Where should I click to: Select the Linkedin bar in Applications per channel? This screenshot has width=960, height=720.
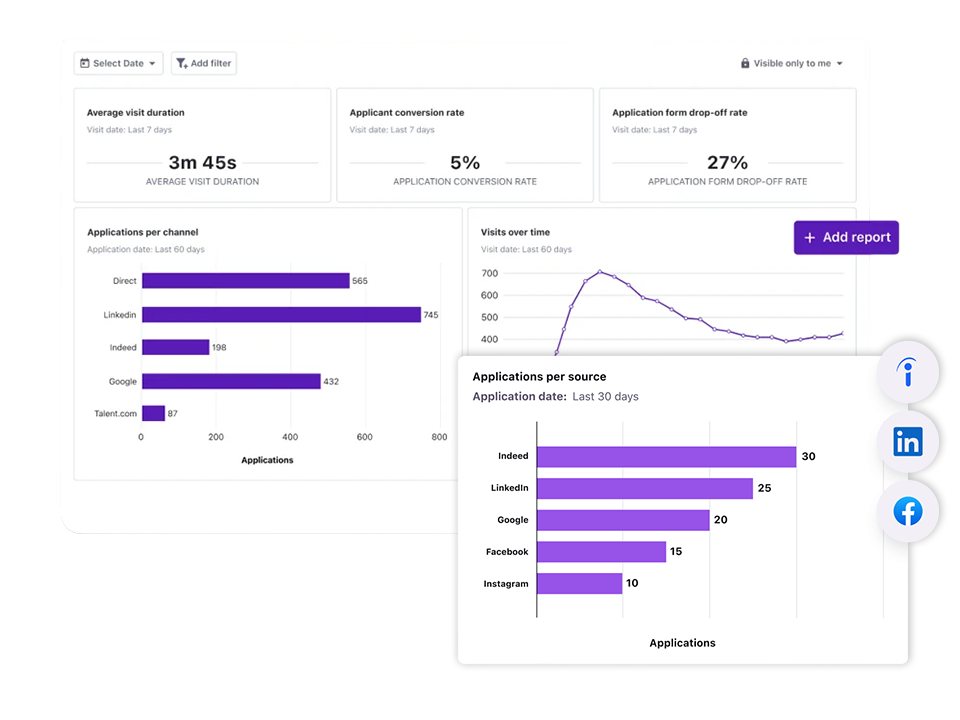281,315
